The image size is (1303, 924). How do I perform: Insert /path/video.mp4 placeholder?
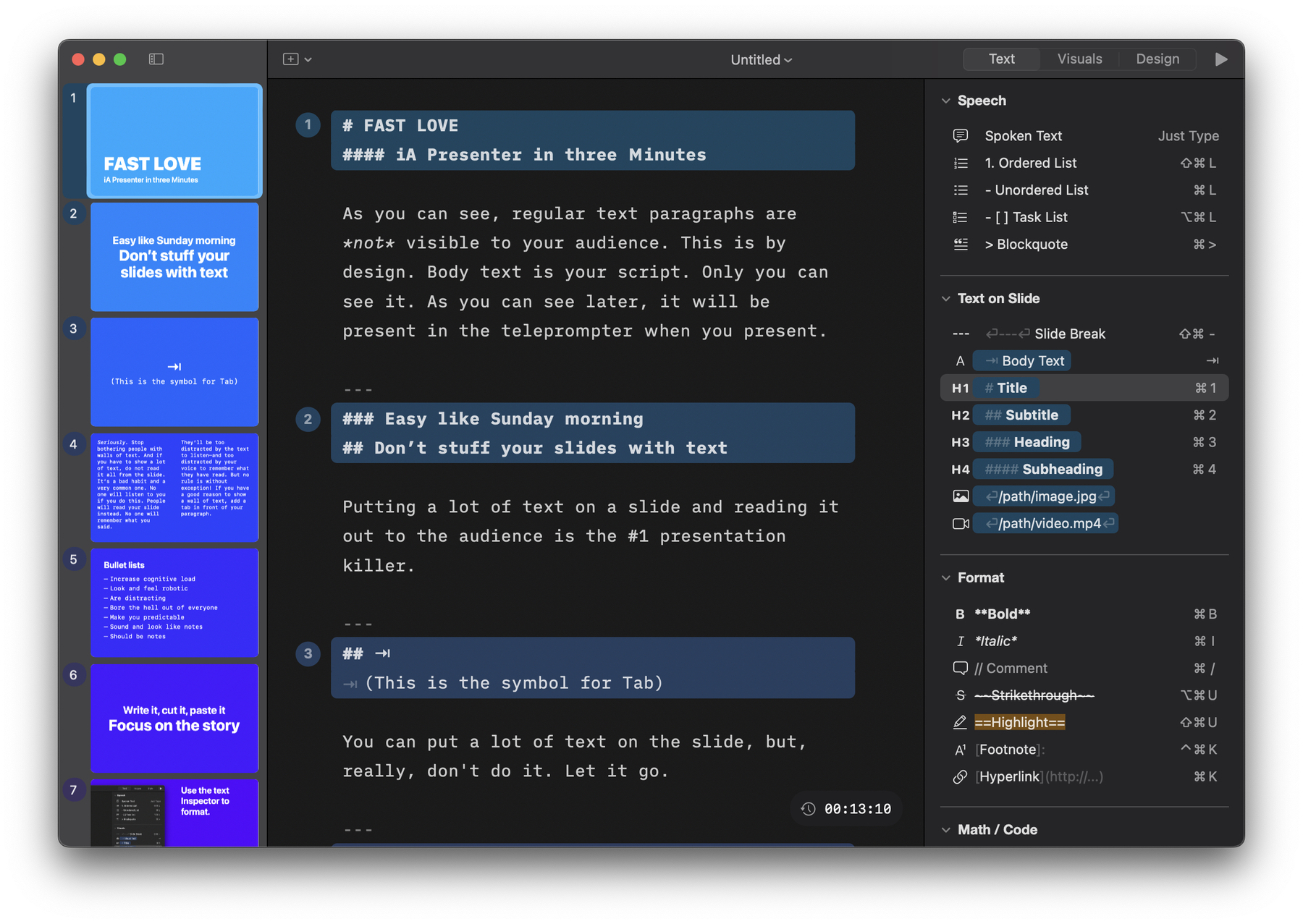tap(1045, 524)
